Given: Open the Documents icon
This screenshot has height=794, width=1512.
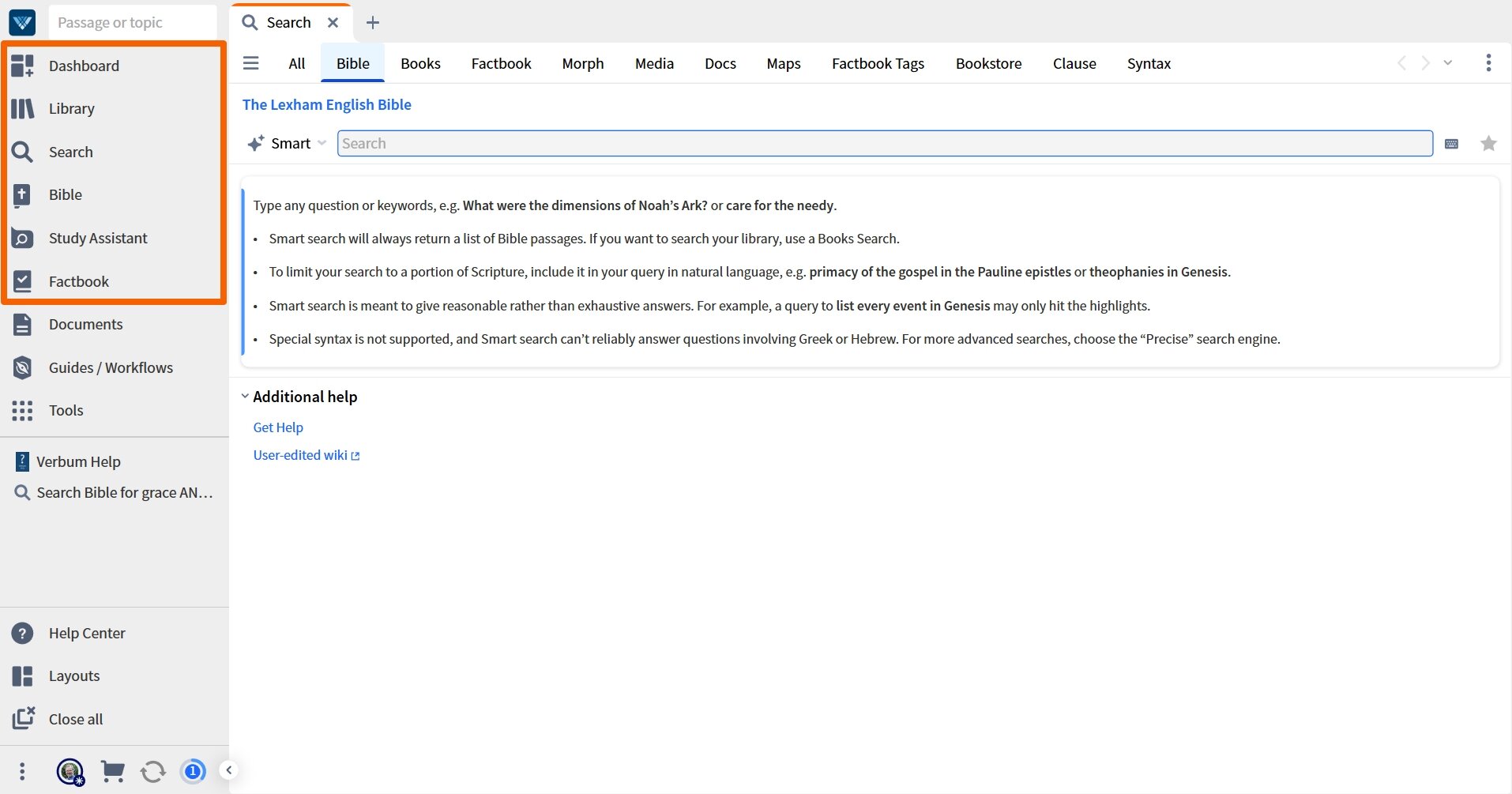Looking at the screenshot, I should [23, 324].
